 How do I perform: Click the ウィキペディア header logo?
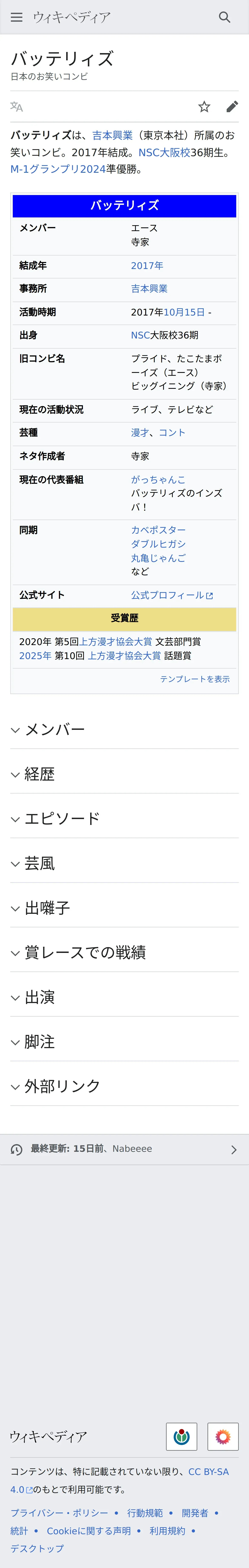[72, 17]
